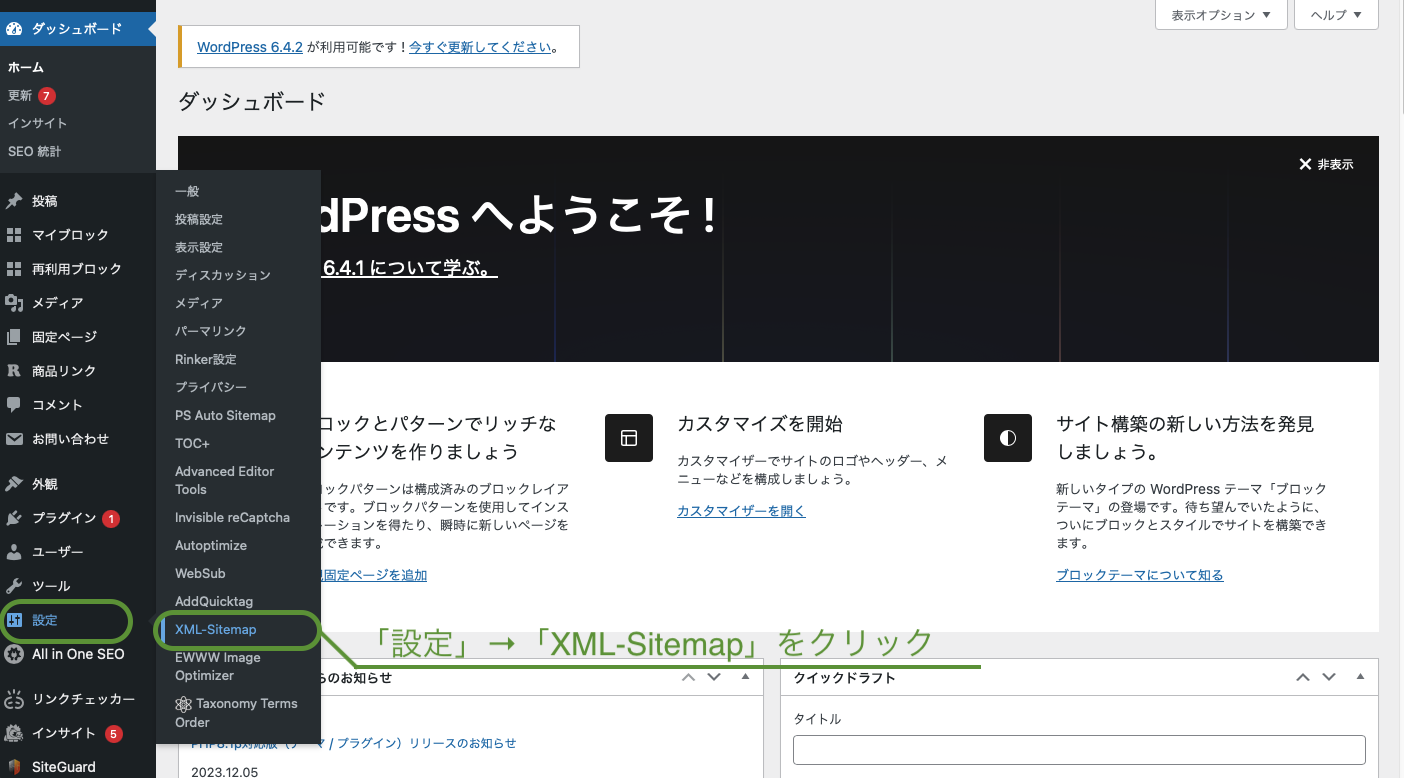Click the Taxonomy Terms Order atom icon

coord(183,704)
